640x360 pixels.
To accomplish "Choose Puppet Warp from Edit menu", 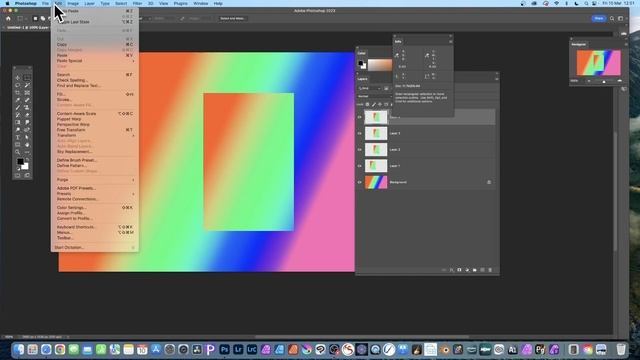I will pos(95,119).
